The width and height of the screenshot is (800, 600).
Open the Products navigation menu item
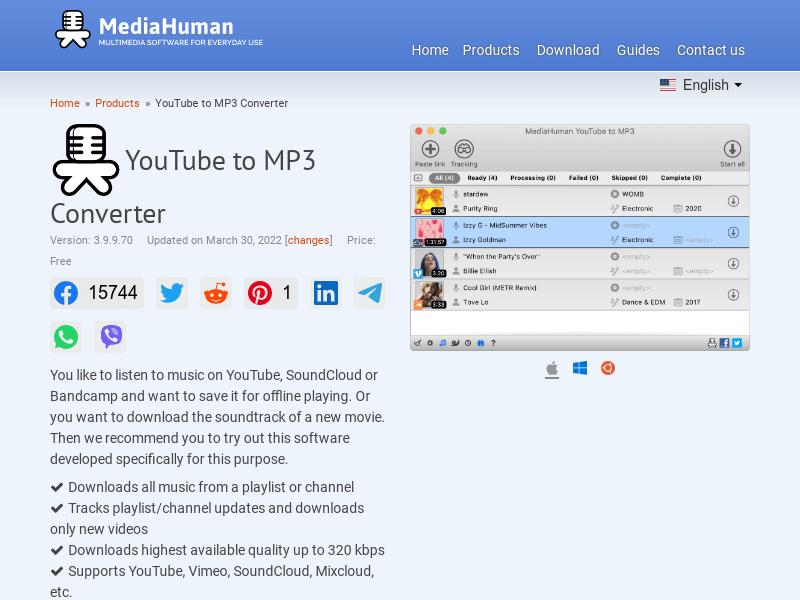pos(491,50)
